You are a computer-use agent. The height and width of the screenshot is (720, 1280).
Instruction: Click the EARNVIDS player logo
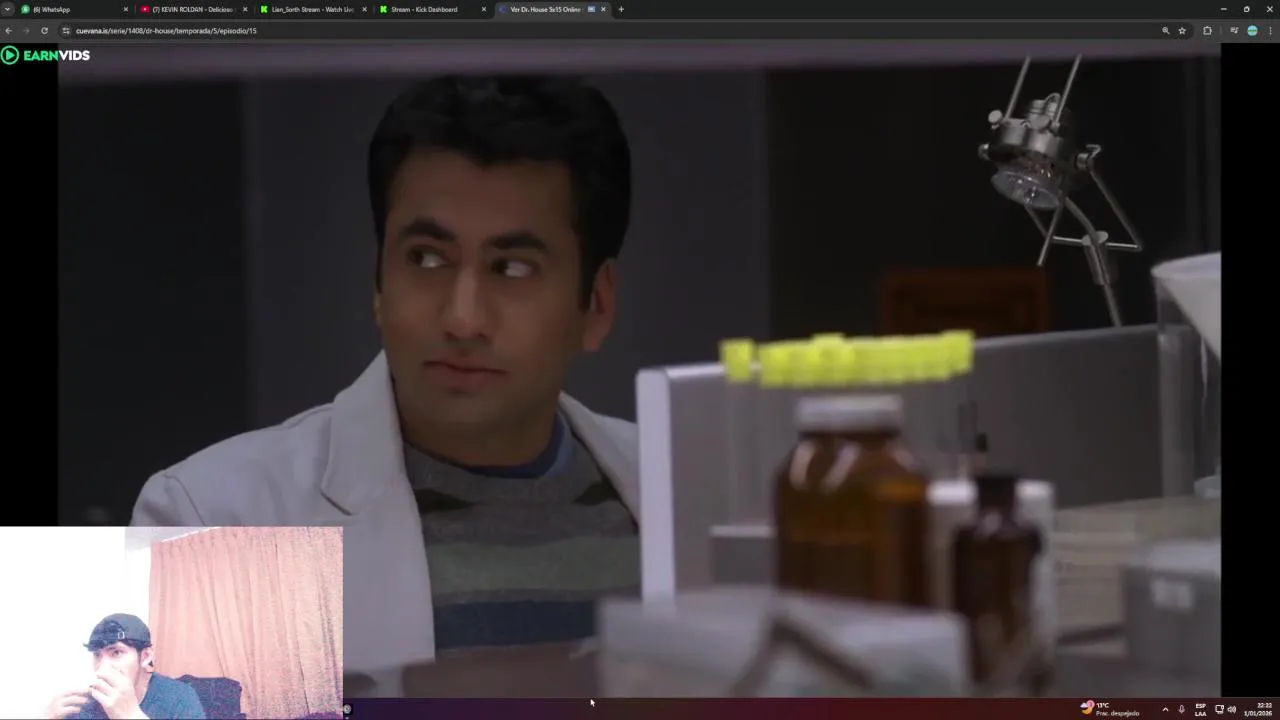pyautogui.click(x=46, y=55)
